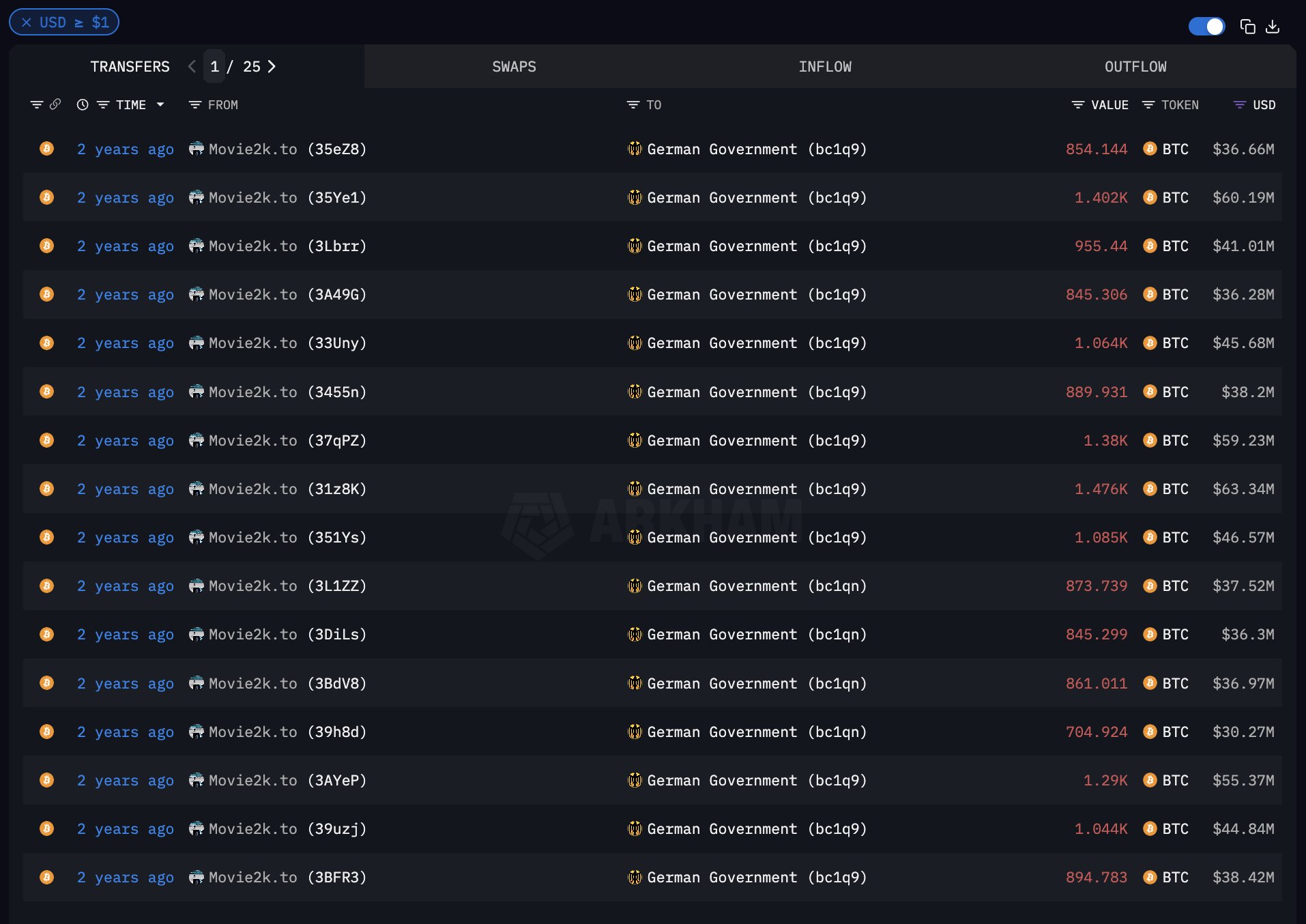Expand the TIME sort dropdown arrow
Viewport: 1306px width, 924px height.
pos(160,104)
